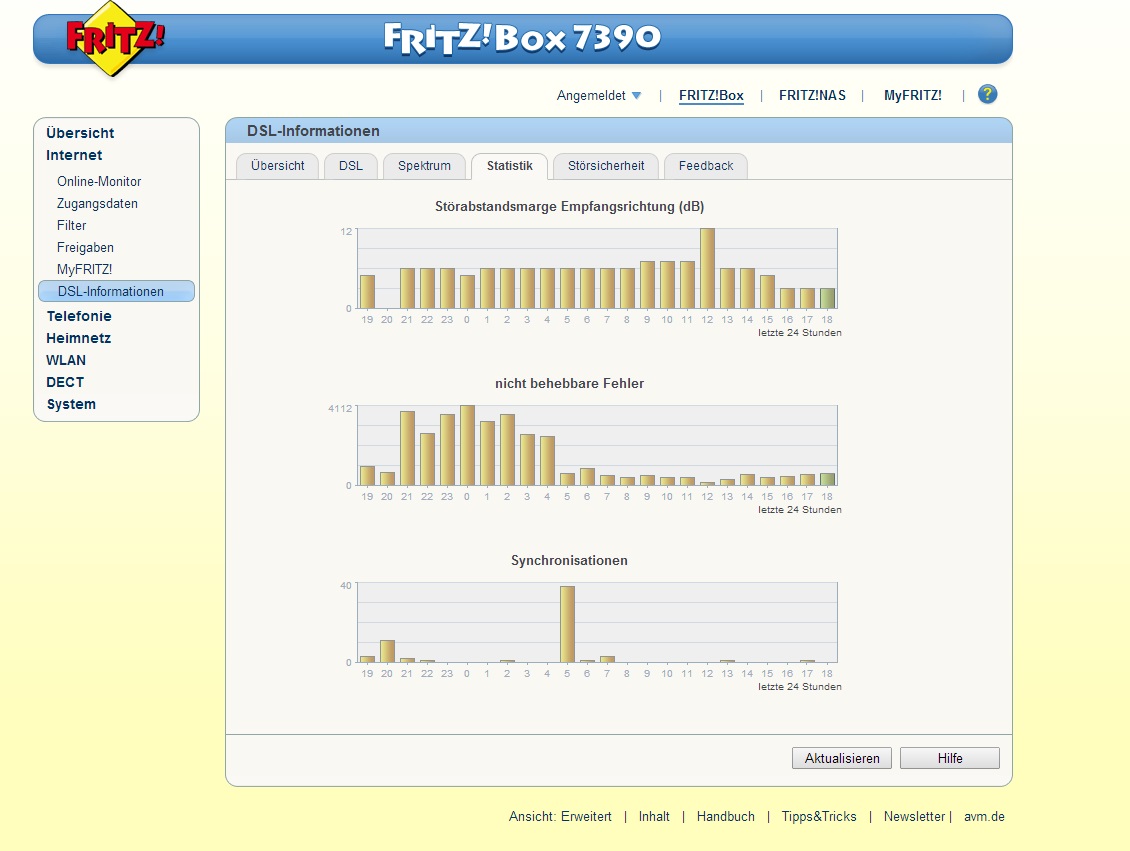This screenshot has width=1130, height=851.
Task: Switch to the Störsicherheit tab
Action: pos(606,166)
